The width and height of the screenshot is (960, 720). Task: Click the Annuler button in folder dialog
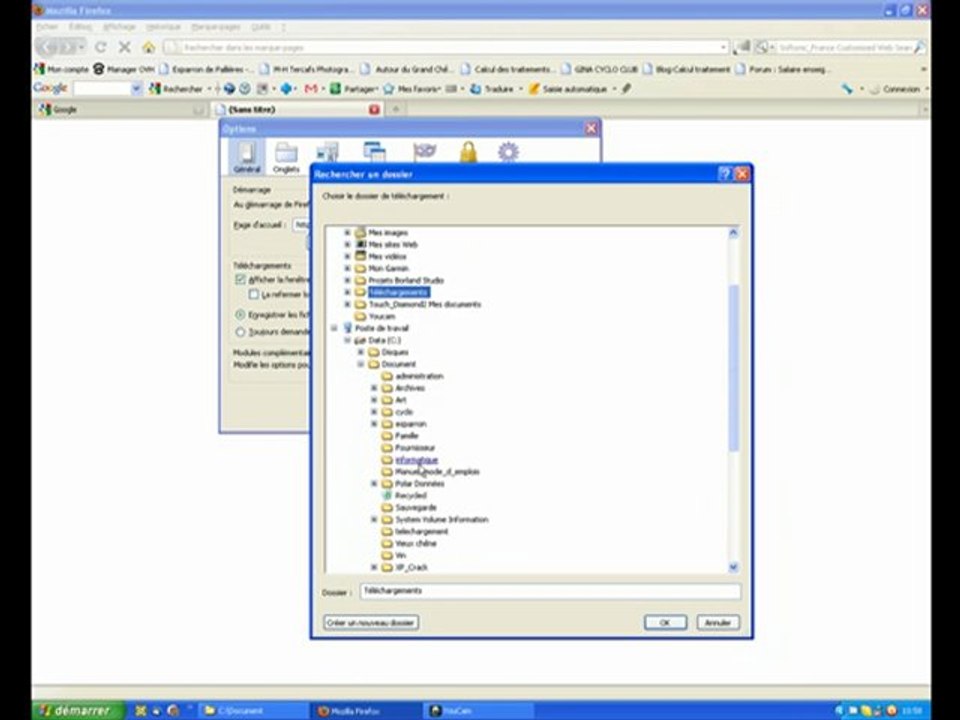[718, 623]
